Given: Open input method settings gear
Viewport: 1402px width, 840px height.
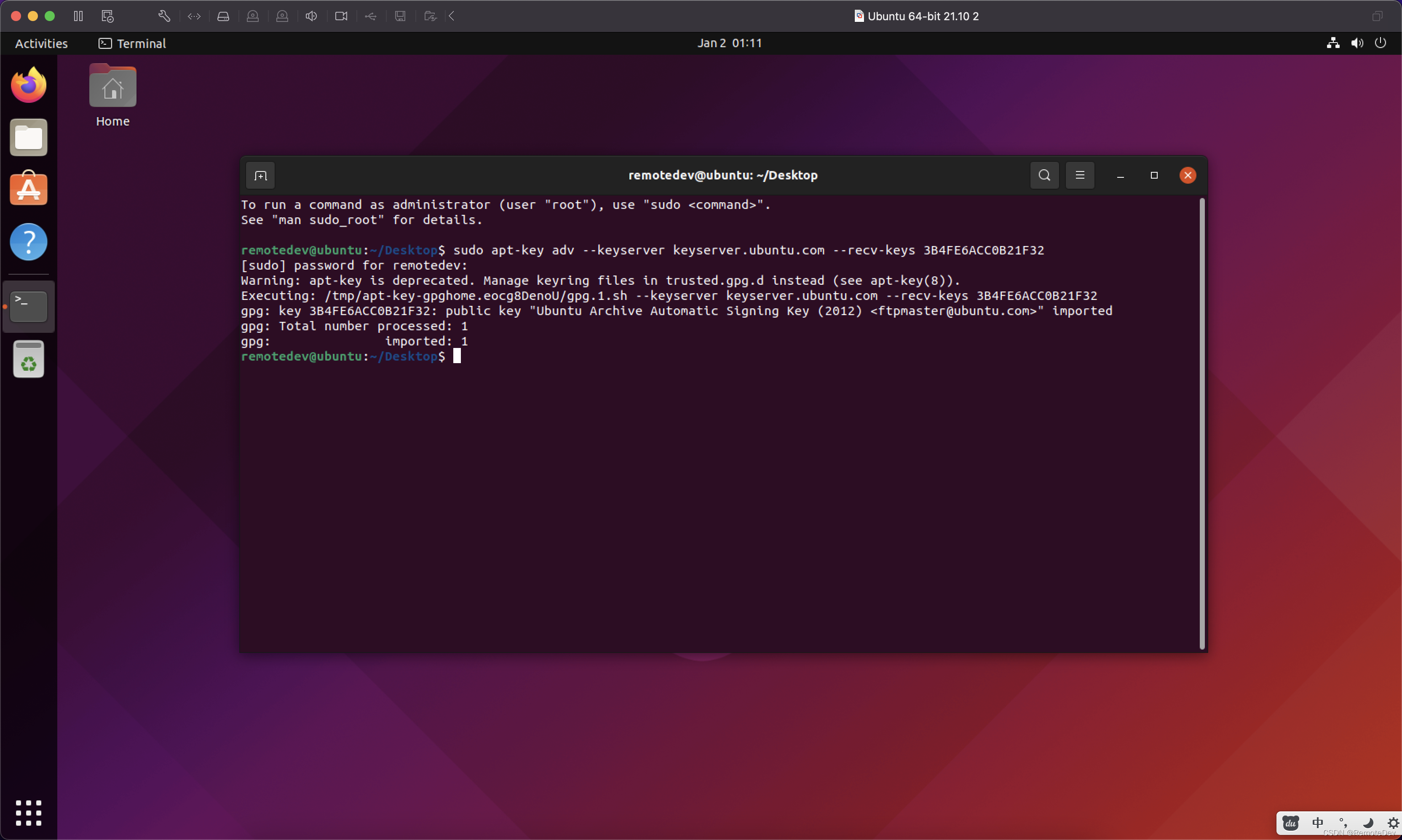Looking at the screenshot, I should 1393,822.
